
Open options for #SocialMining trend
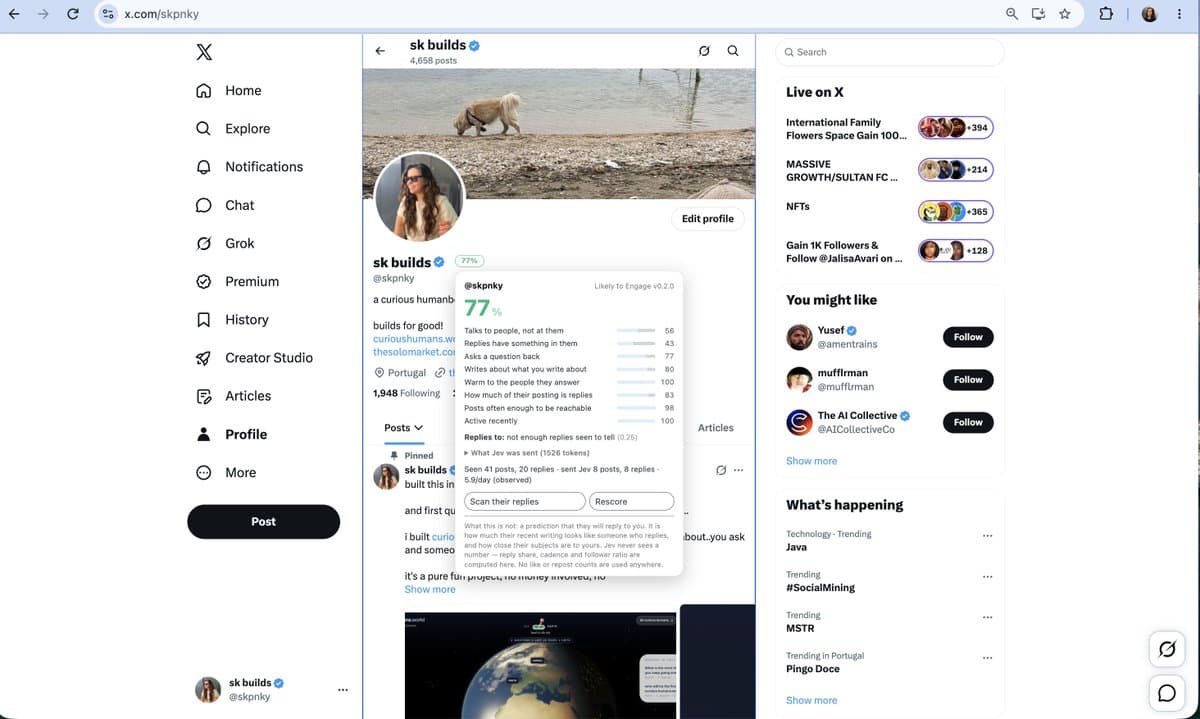pos(988,577)
